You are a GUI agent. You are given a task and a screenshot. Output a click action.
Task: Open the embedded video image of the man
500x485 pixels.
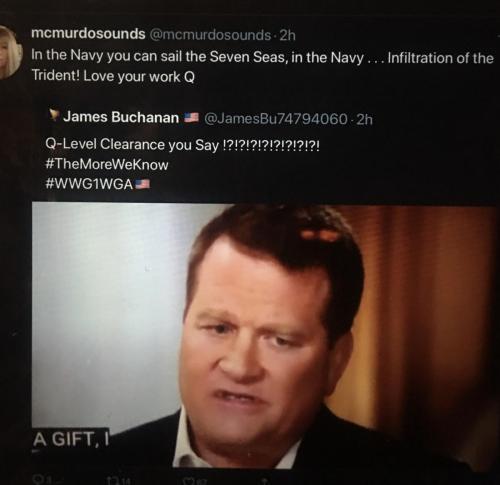(x=264, y=335)
